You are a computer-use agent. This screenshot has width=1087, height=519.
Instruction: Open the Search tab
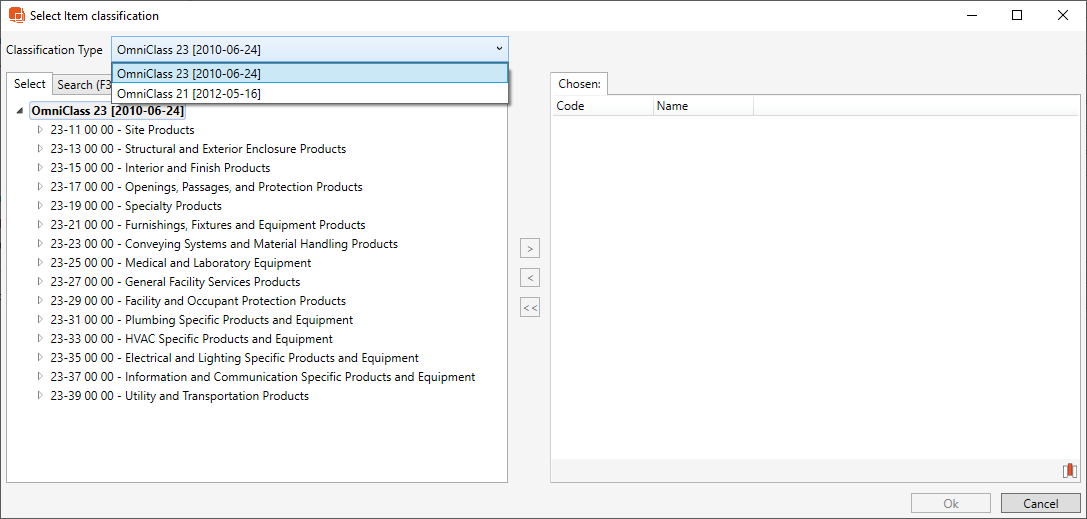point(81,85)
